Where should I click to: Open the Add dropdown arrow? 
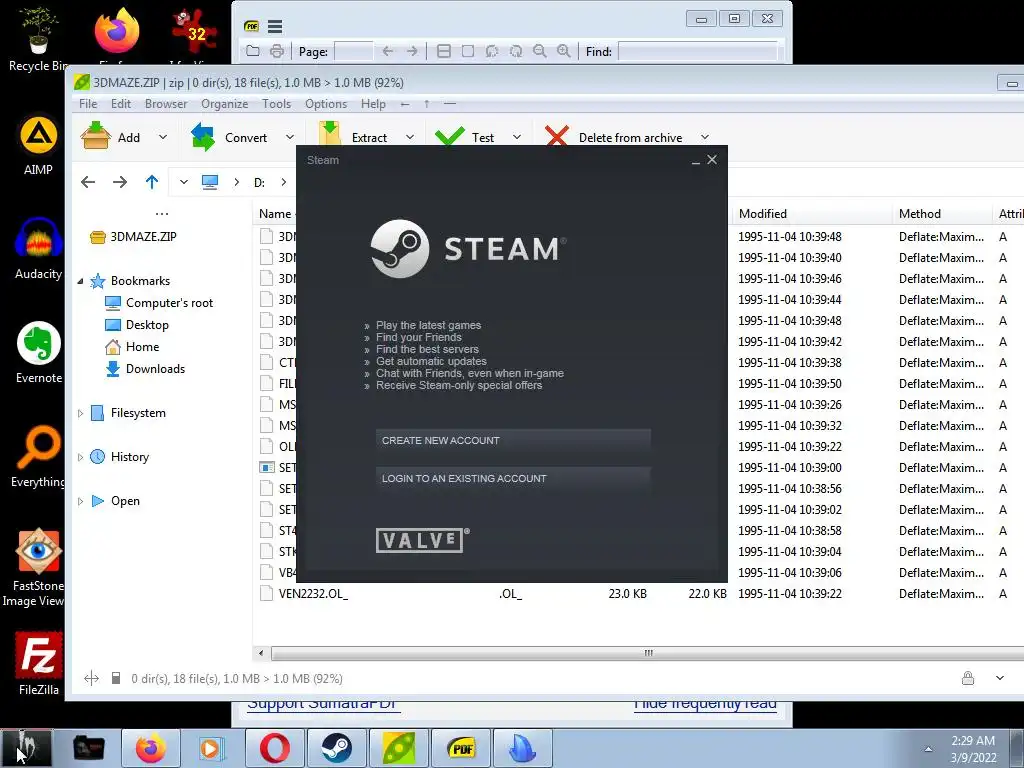coord(163,137)
